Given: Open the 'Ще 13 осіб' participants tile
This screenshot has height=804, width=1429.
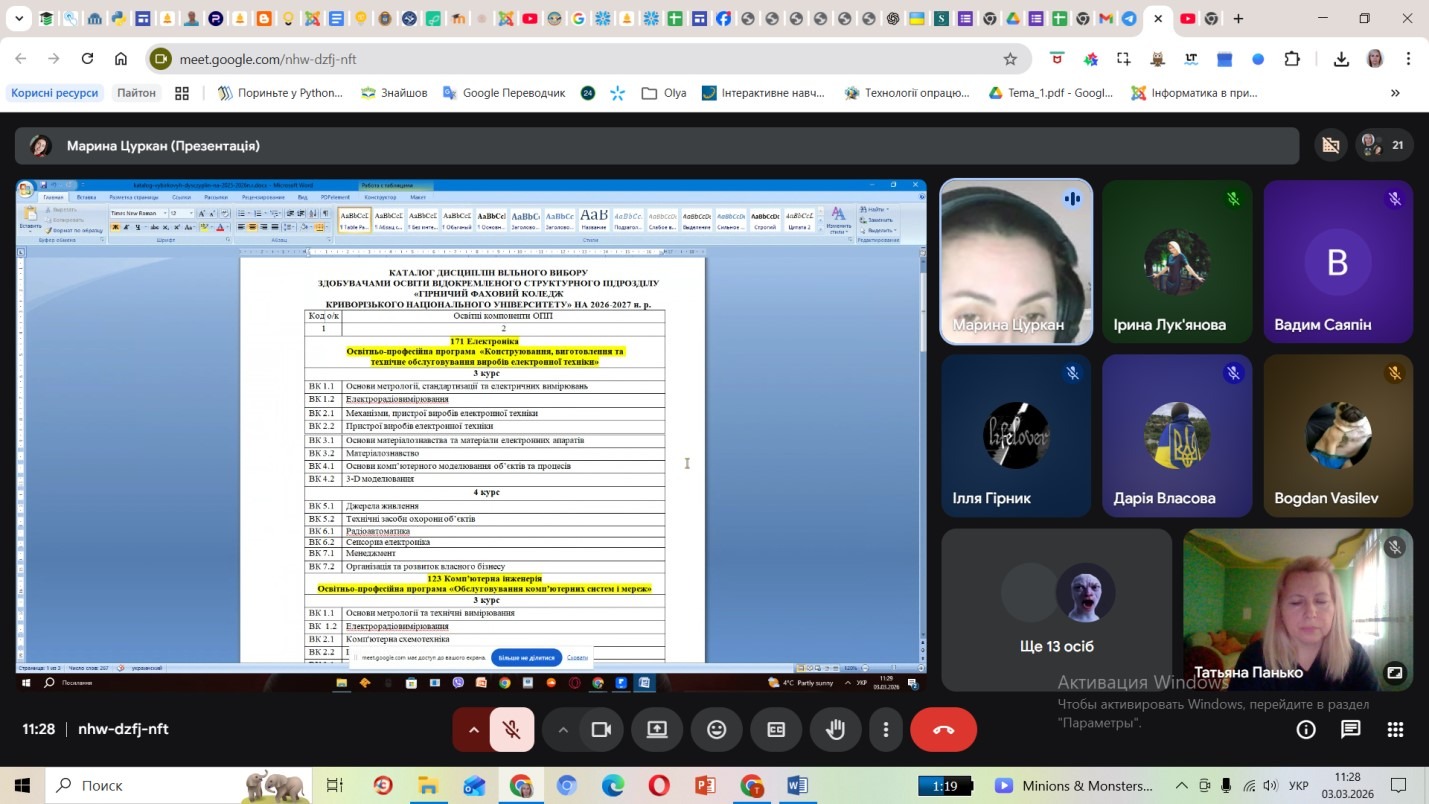Looking at the screenshot, I should [x=1056, y=609].
